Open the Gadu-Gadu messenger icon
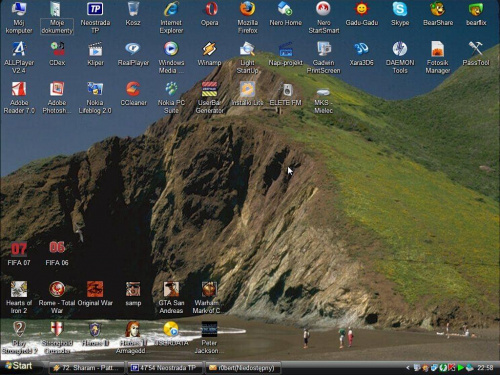500x375 pixels. (x=362, y=15)
